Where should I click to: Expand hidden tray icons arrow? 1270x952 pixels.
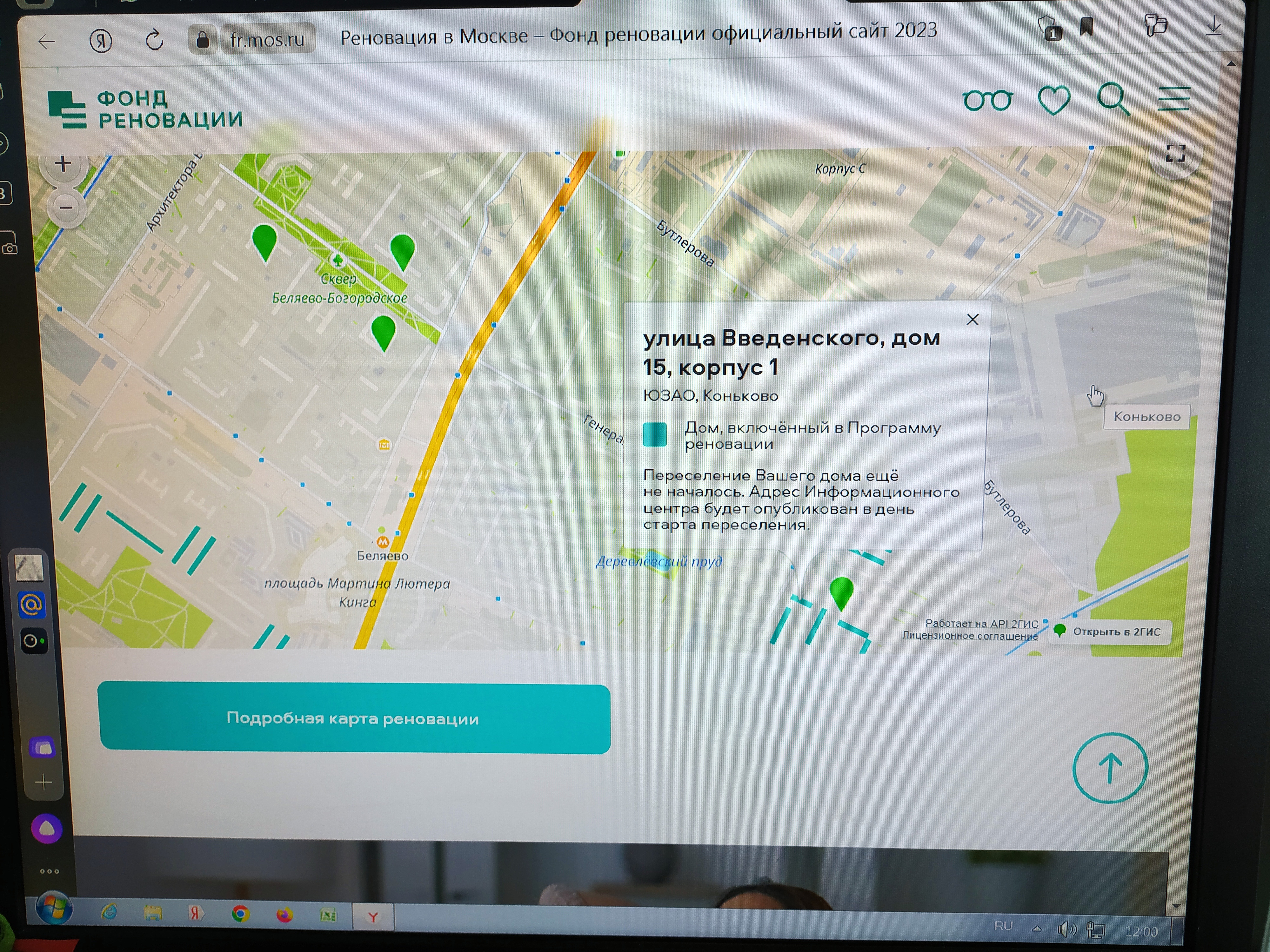click(1037, 929)
